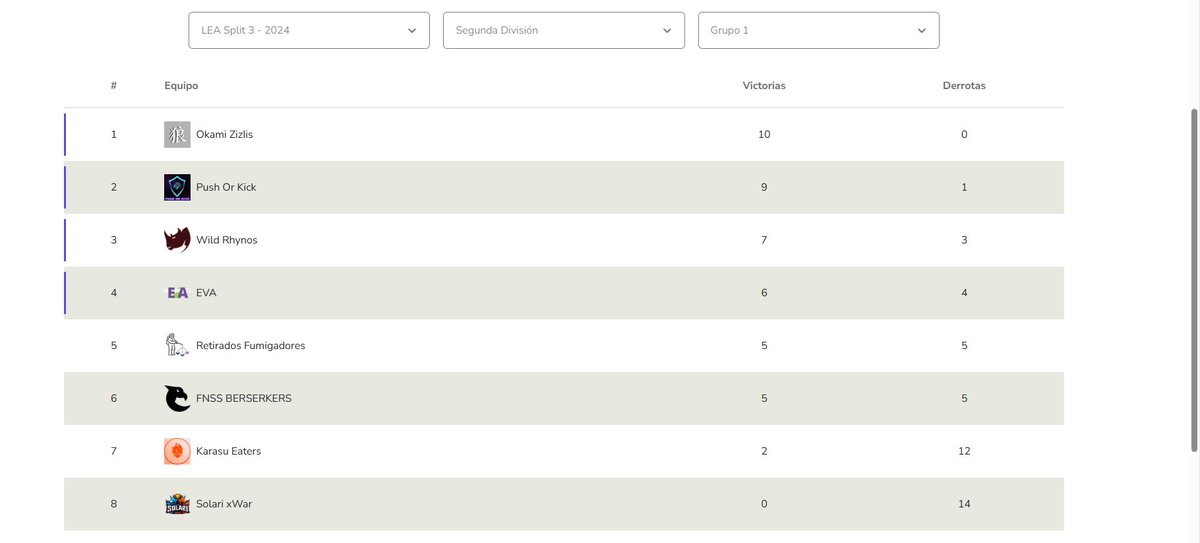Open the Retirados Fumigadores team name
The image size is (1200, 543).
[251, 346]
